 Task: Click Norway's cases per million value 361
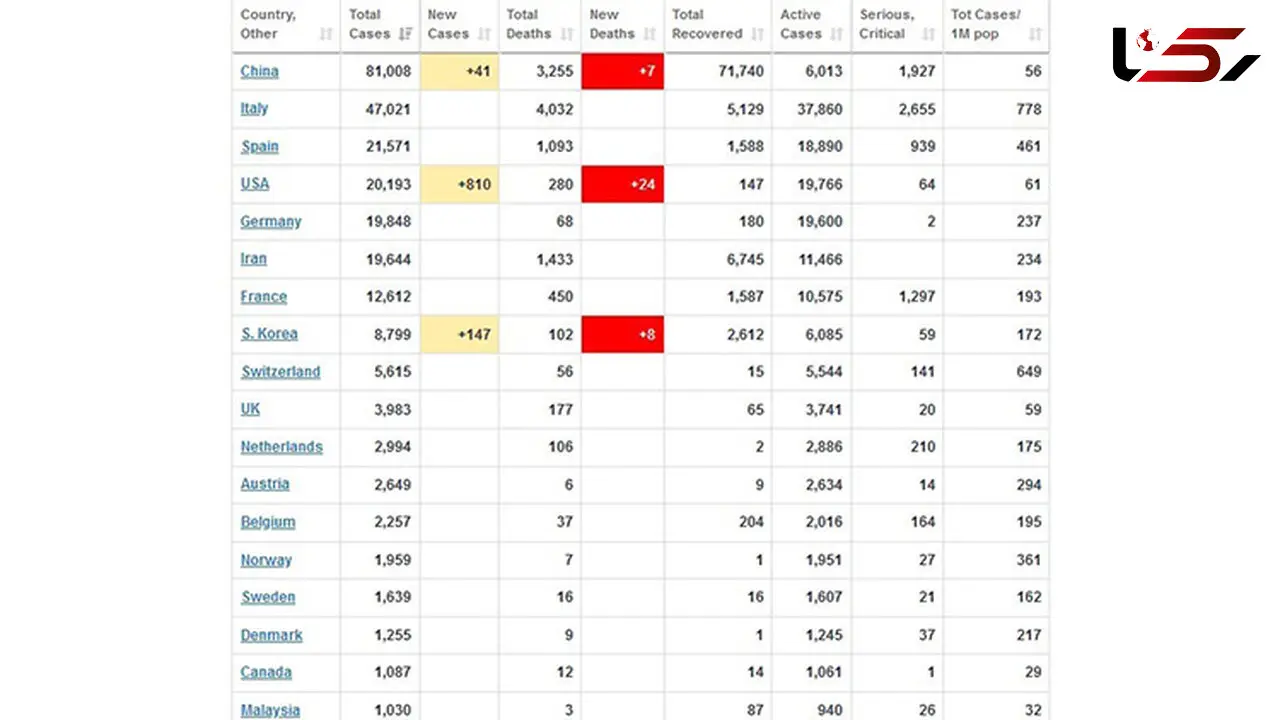click(x=1029, y=560)
